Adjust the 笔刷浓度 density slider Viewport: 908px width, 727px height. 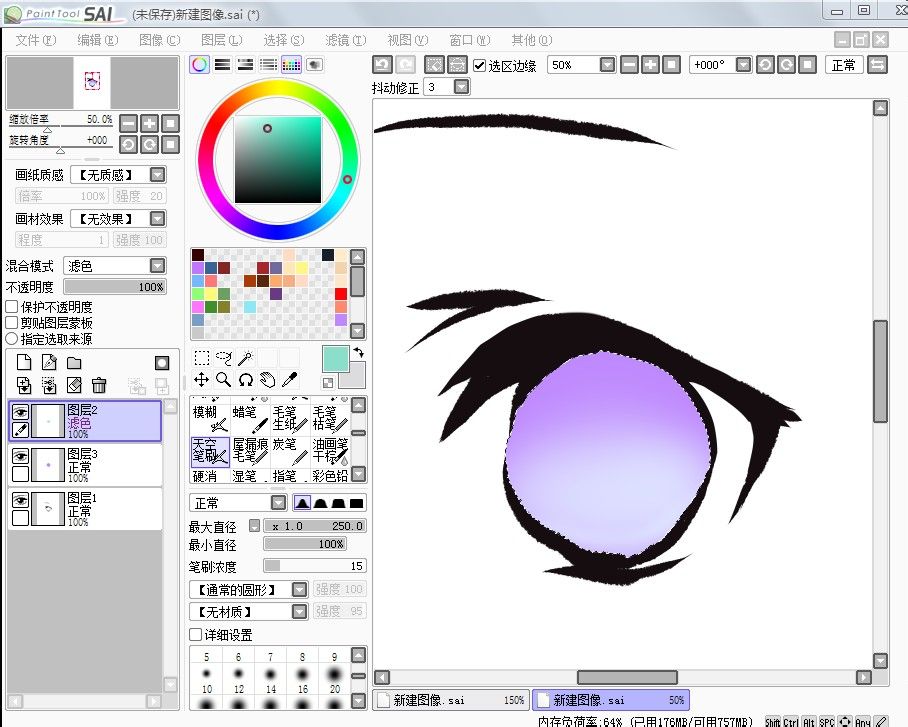click(x=314, y=565)
